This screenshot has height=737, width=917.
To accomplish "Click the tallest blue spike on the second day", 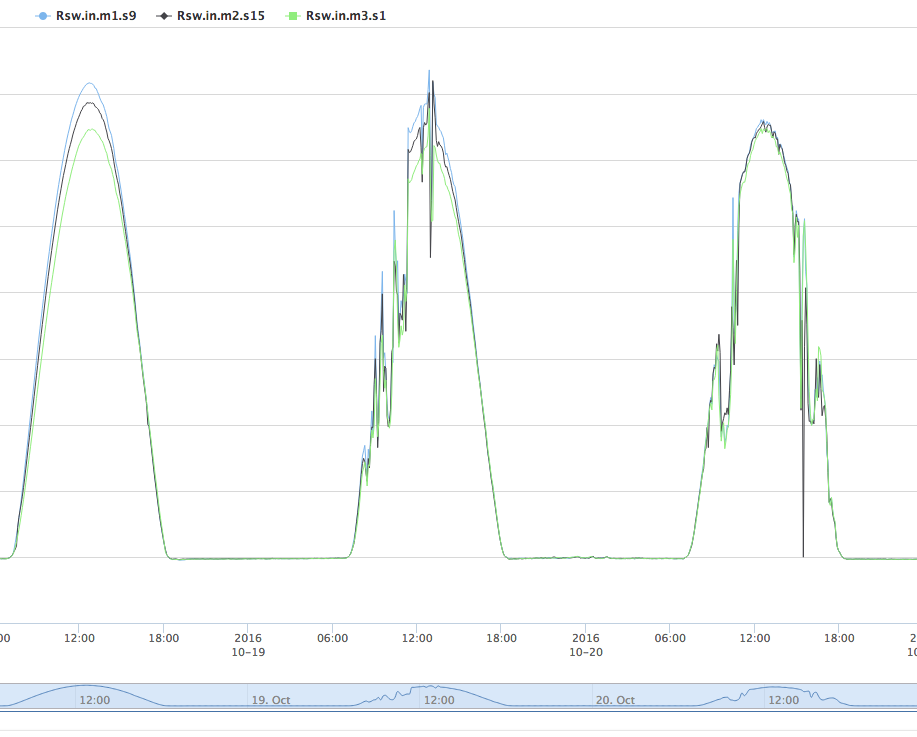I will click(429, 72).
